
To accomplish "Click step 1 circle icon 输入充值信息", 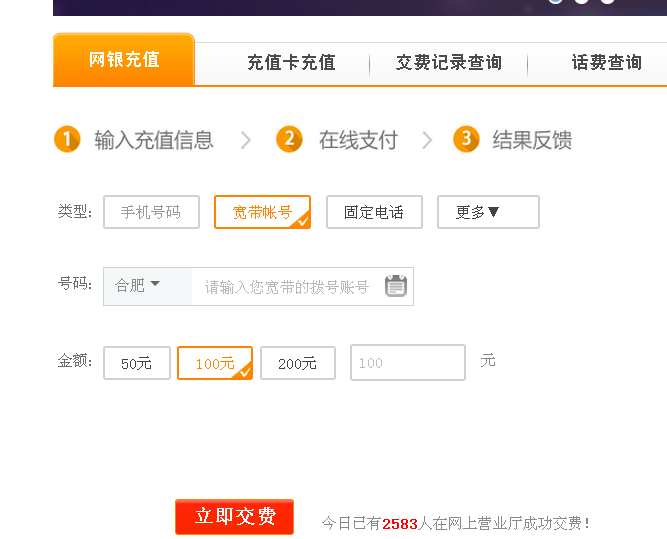I will [67, 139].
